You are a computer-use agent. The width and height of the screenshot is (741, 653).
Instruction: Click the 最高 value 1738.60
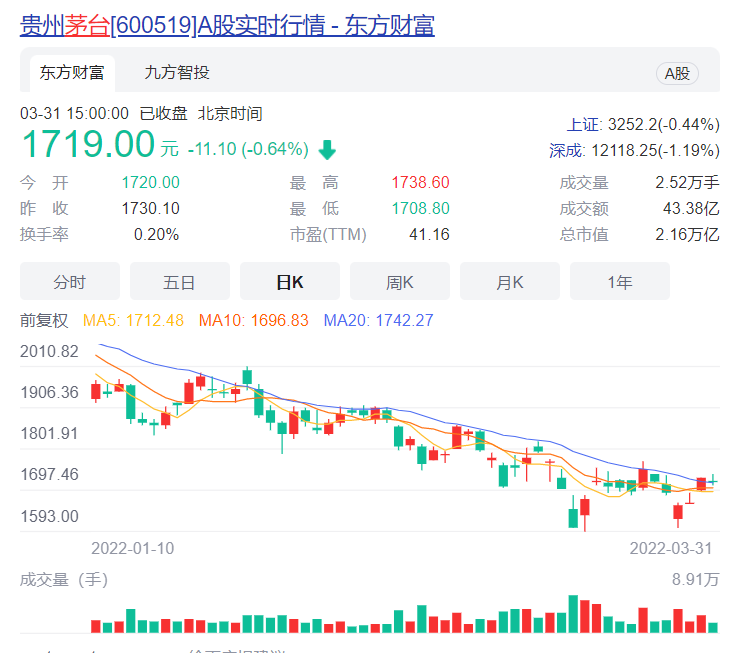click(421, 182)
